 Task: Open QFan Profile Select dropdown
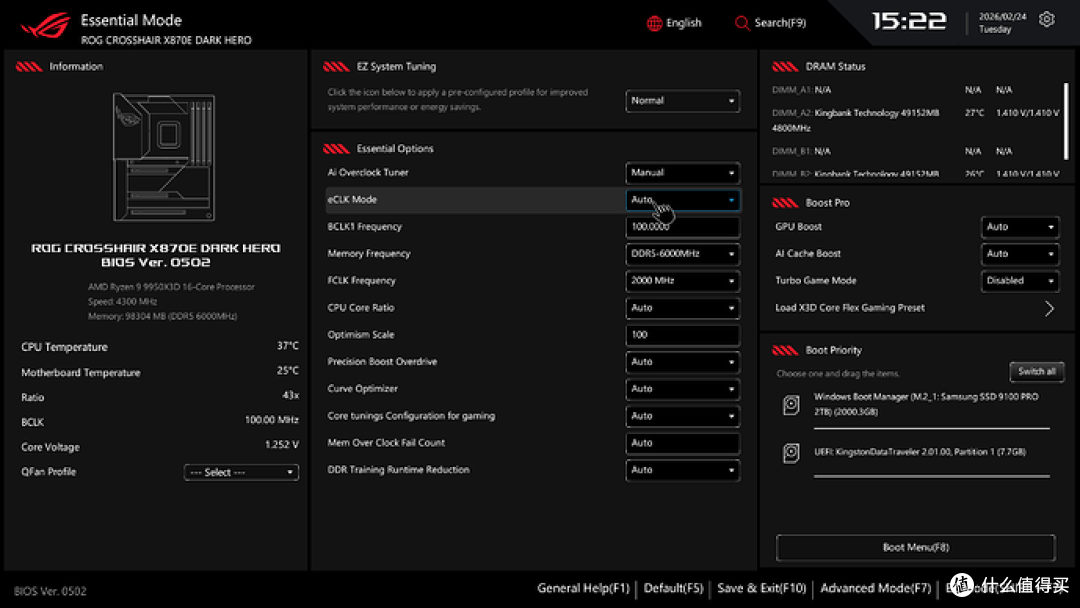[241, 472]
